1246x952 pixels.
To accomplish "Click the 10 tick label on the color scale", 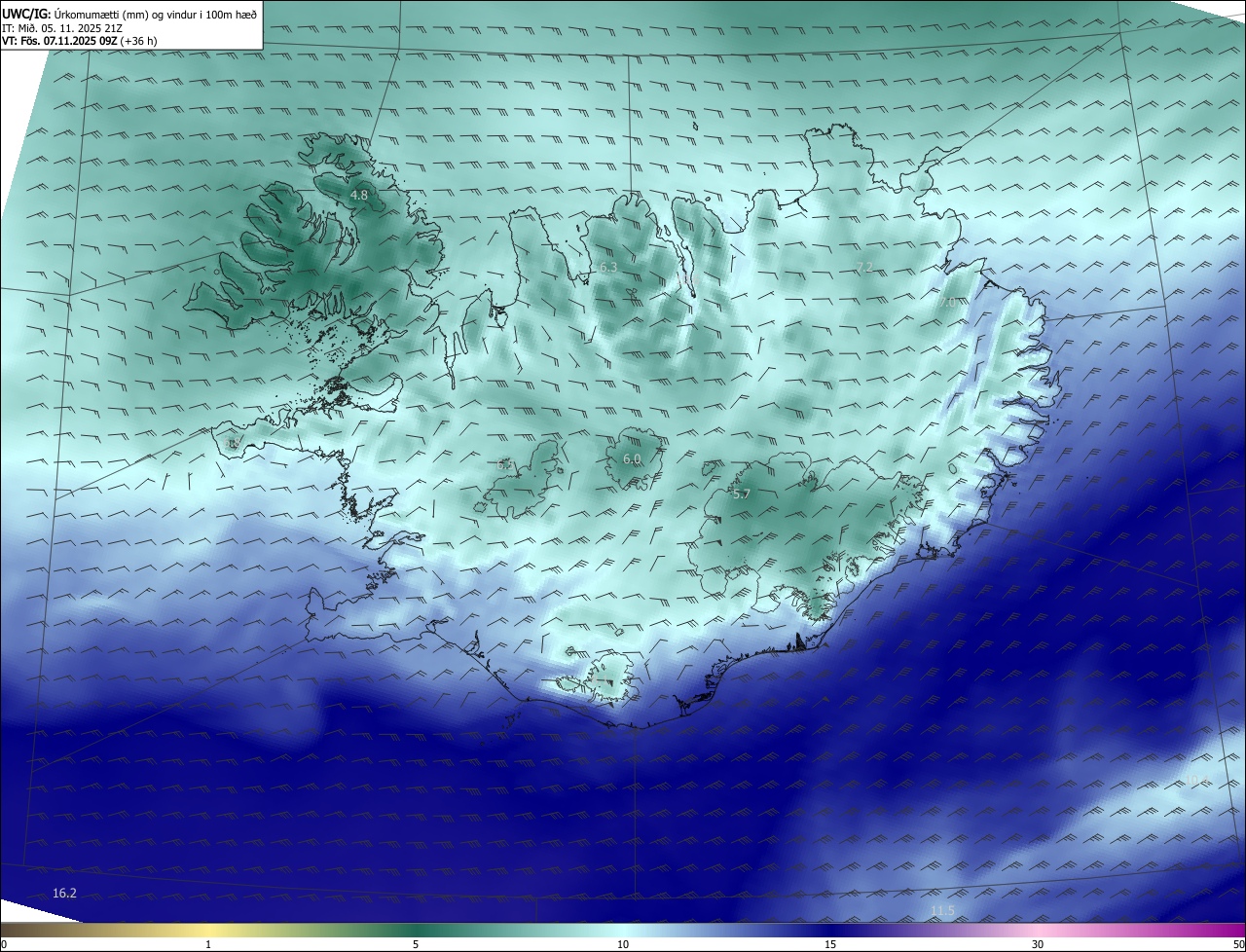I will pyautogui.click(x=623, y=944).
